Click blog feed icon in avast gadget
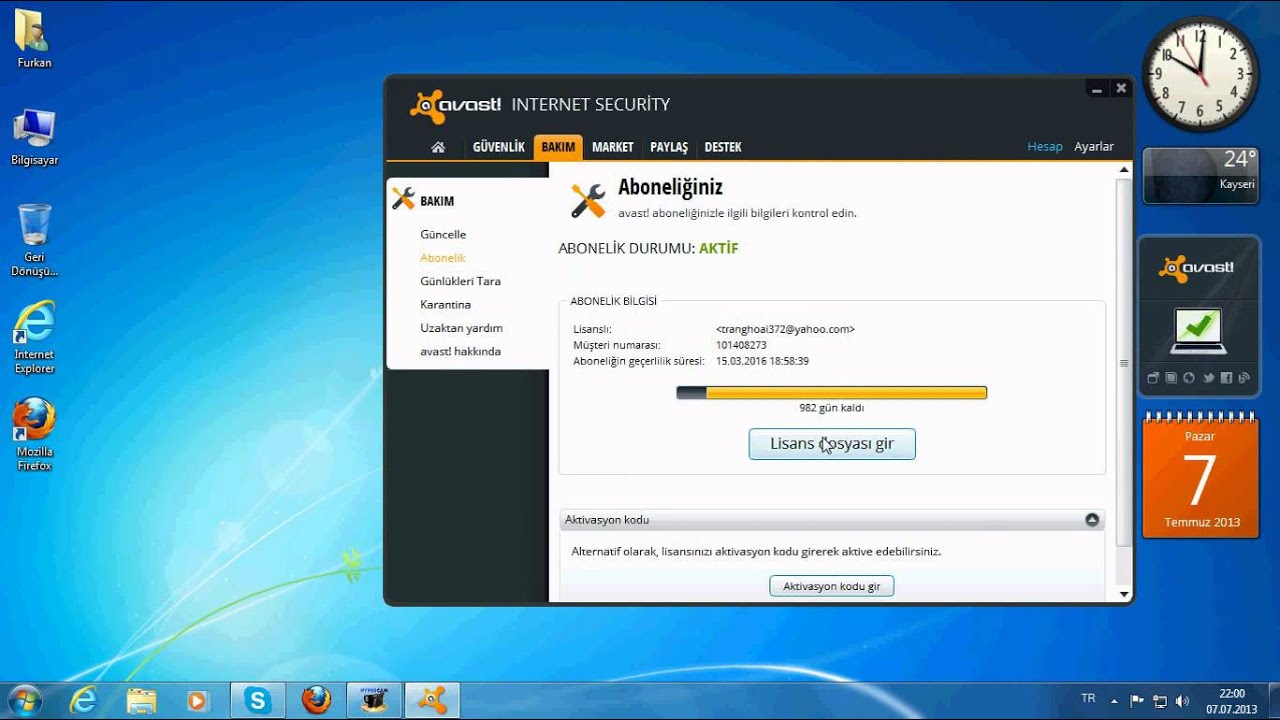This screenshot has width=1280, height=720. [x=1244, y=378]
